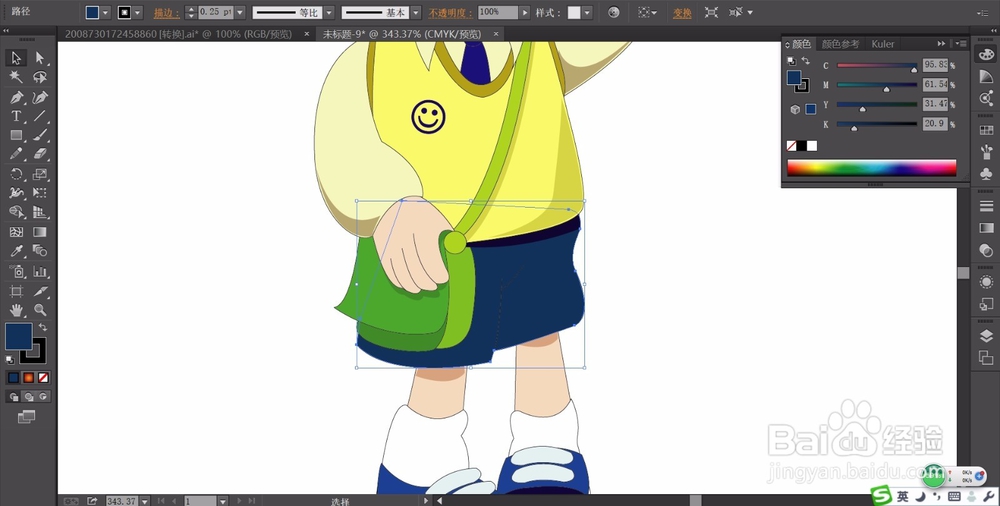Select the Eyedropper tool

click(x=16, y=251)
